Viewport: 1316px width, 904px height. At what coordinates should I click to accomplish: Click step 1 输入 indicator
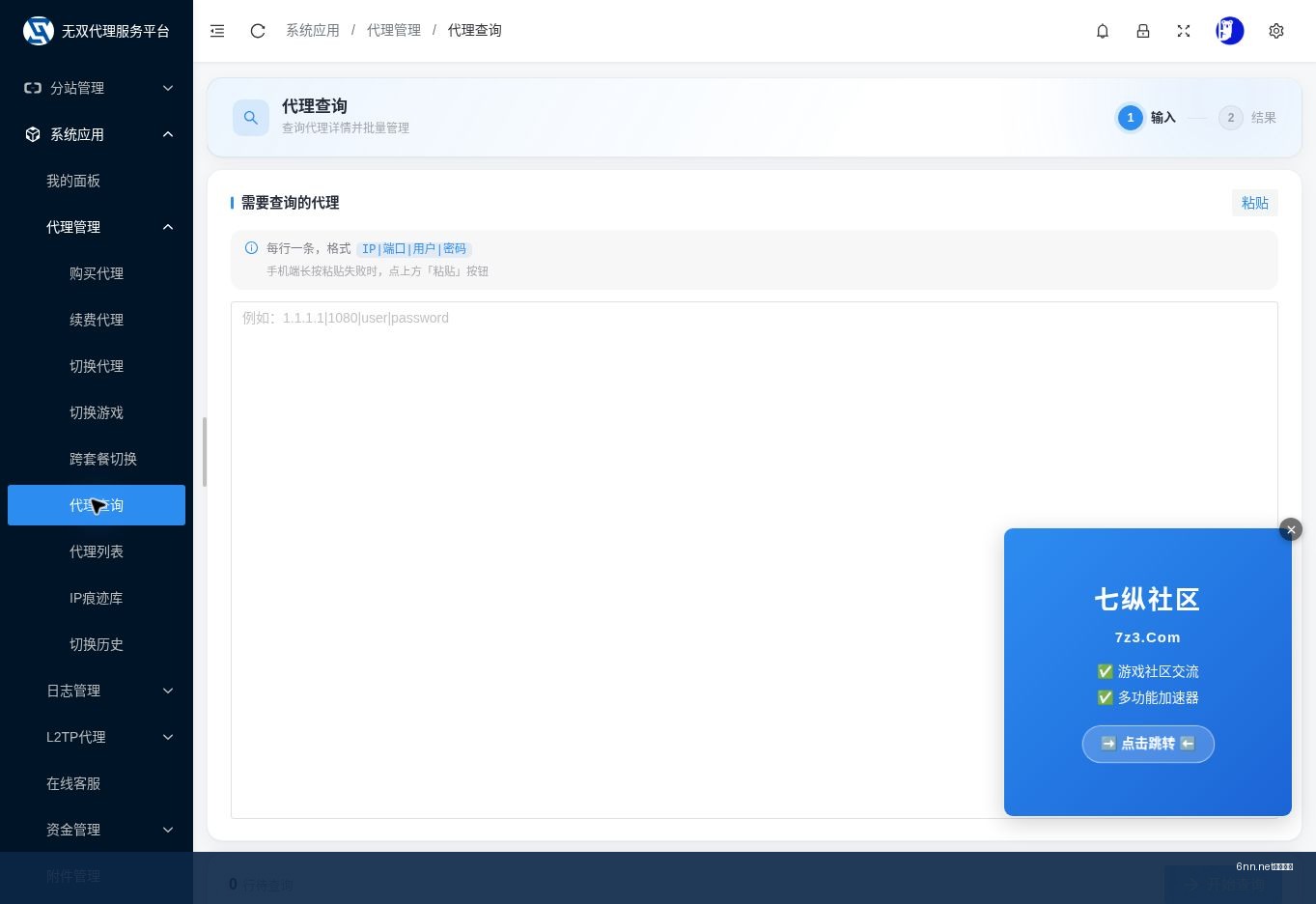click(x=1147, y=118)
